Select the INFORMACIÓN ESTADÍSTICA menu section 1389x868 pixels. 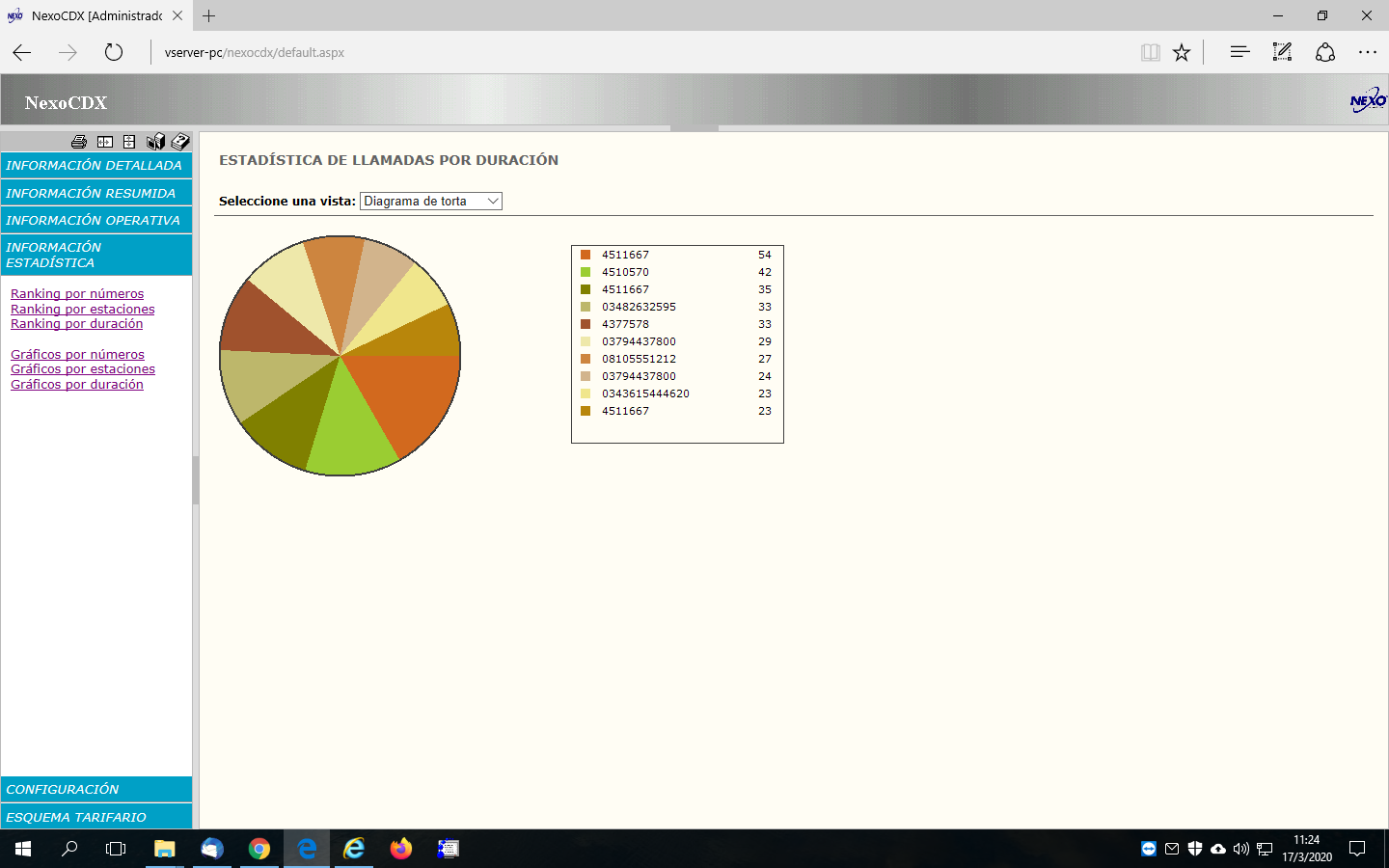[x=96, y=255]
